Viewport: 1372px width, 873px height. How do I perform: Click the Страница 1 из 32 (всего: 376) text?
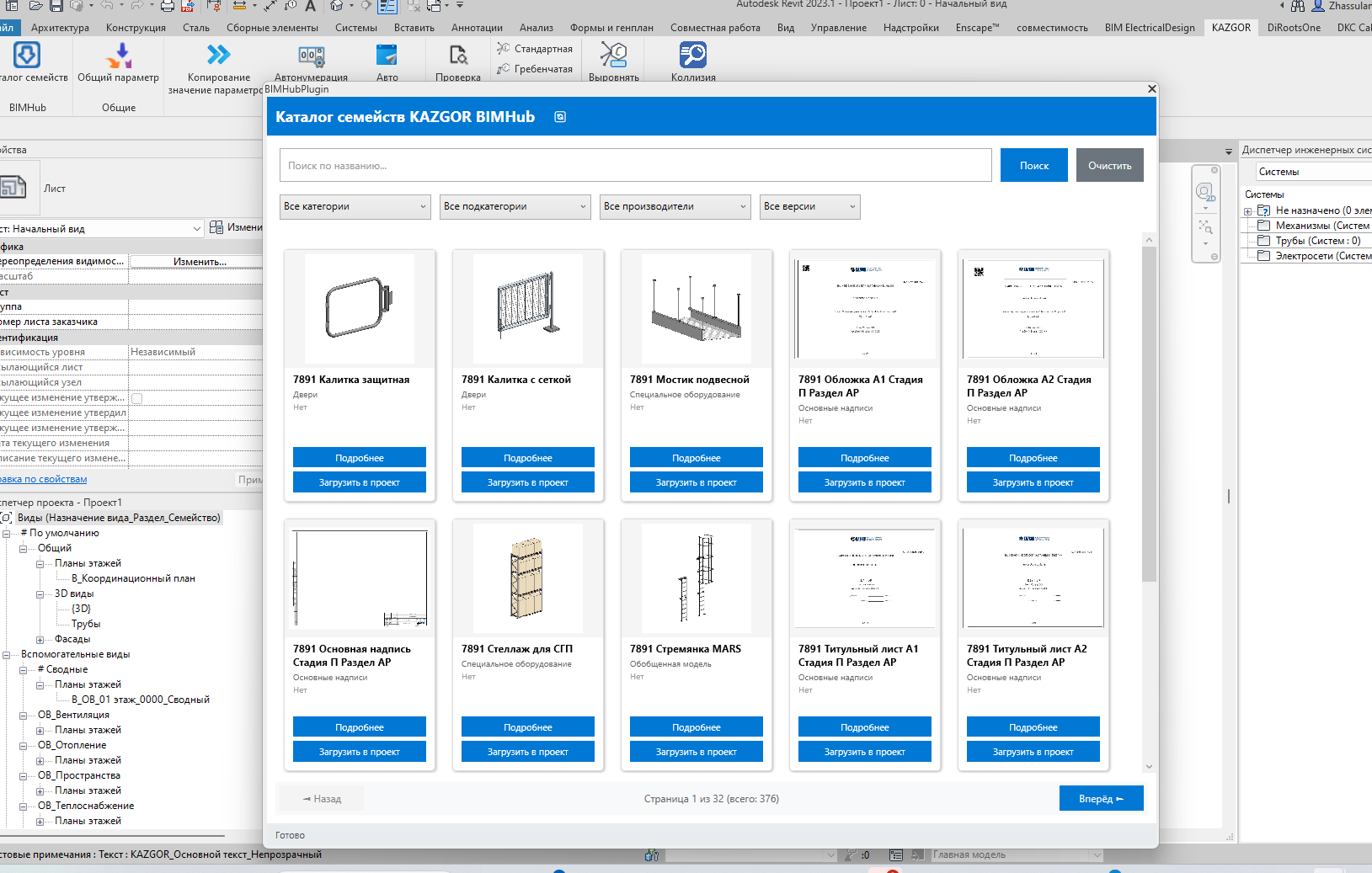click(712, 799)
